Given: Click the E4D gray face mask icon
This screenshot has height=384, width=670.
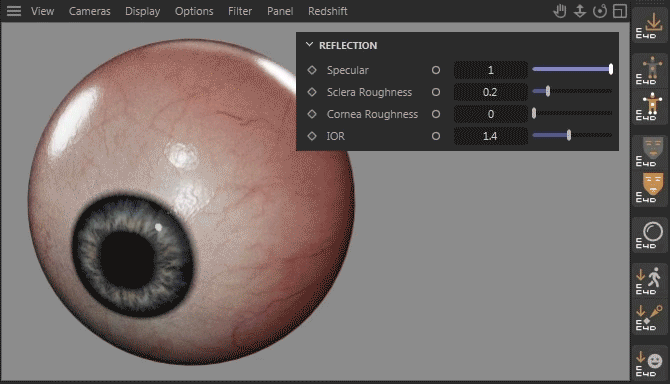Looking at the screenshot, I should point(649,152).
